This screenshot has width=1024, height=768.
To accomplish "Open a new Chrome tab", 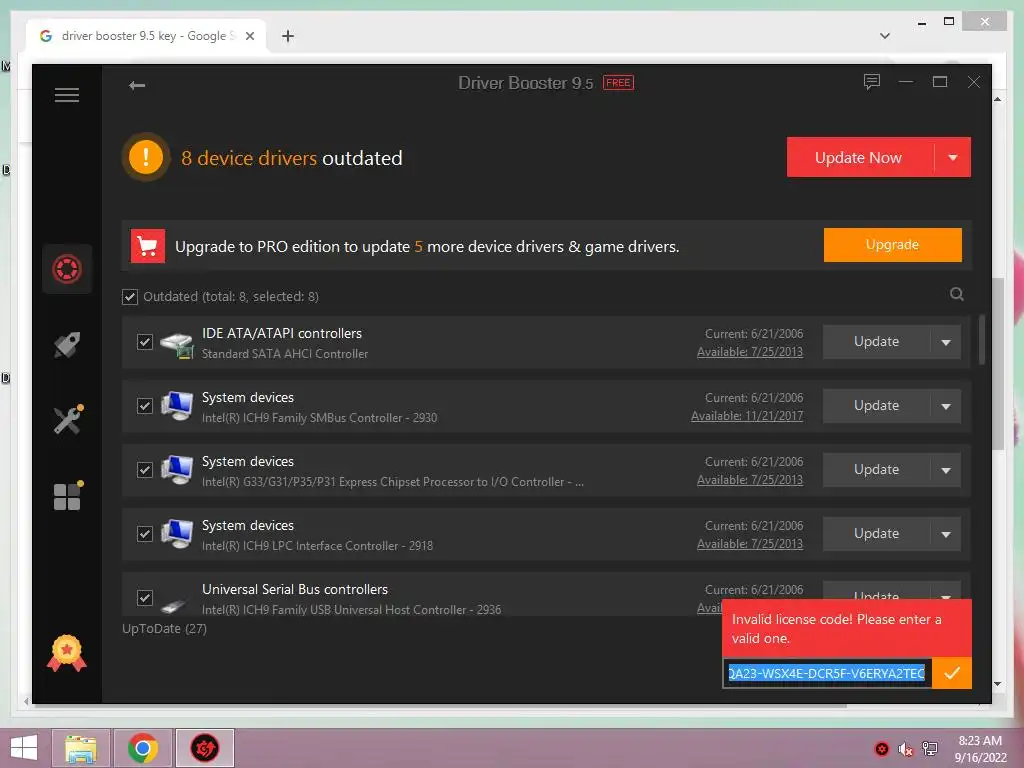I will pyautogui.click(x=288, y=36).
